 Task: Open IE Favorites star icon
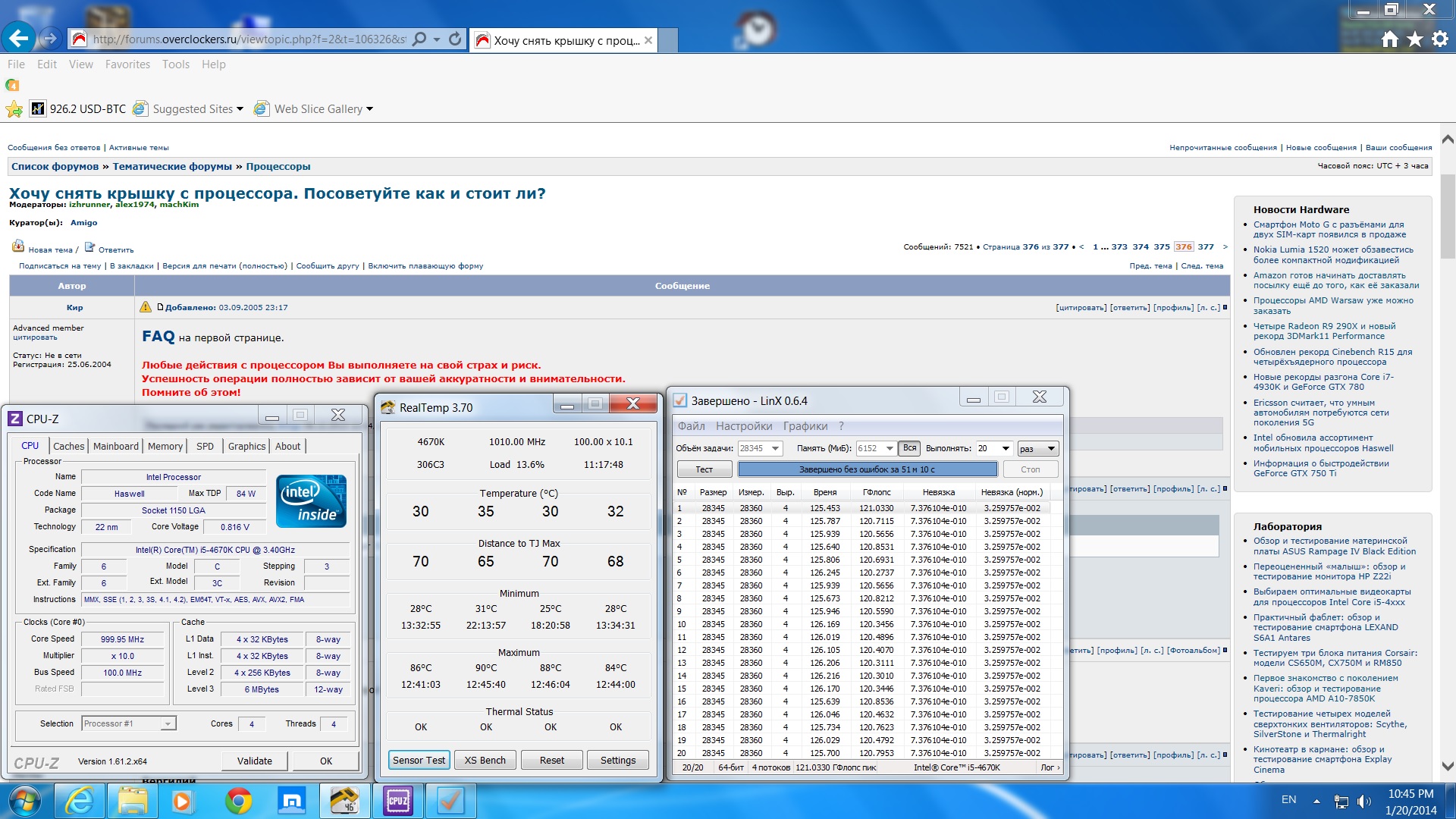(1414, 39)
